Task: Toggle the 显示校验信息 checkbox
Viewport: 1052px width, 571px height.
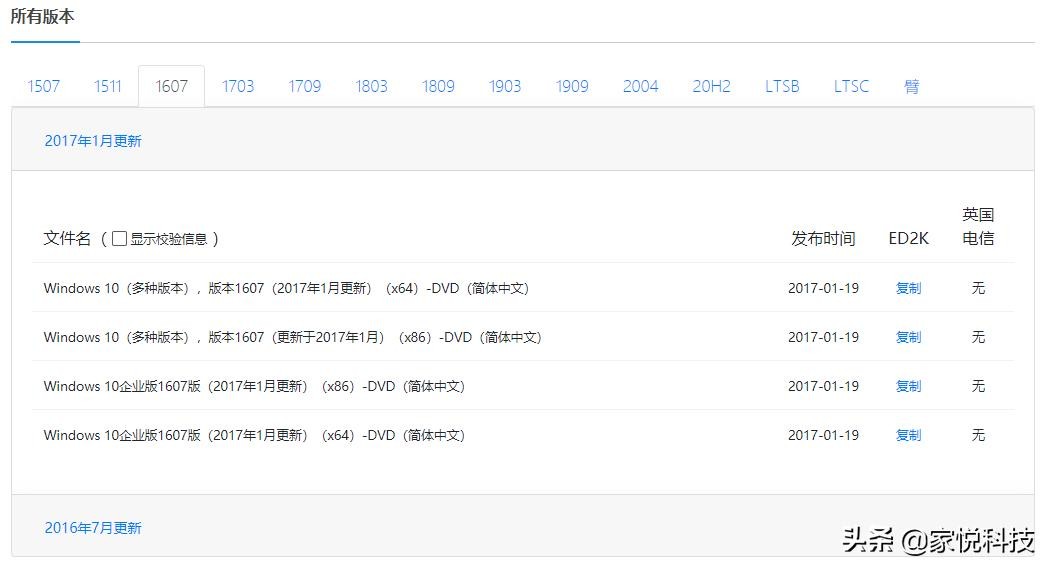Action: click(120, 239)
